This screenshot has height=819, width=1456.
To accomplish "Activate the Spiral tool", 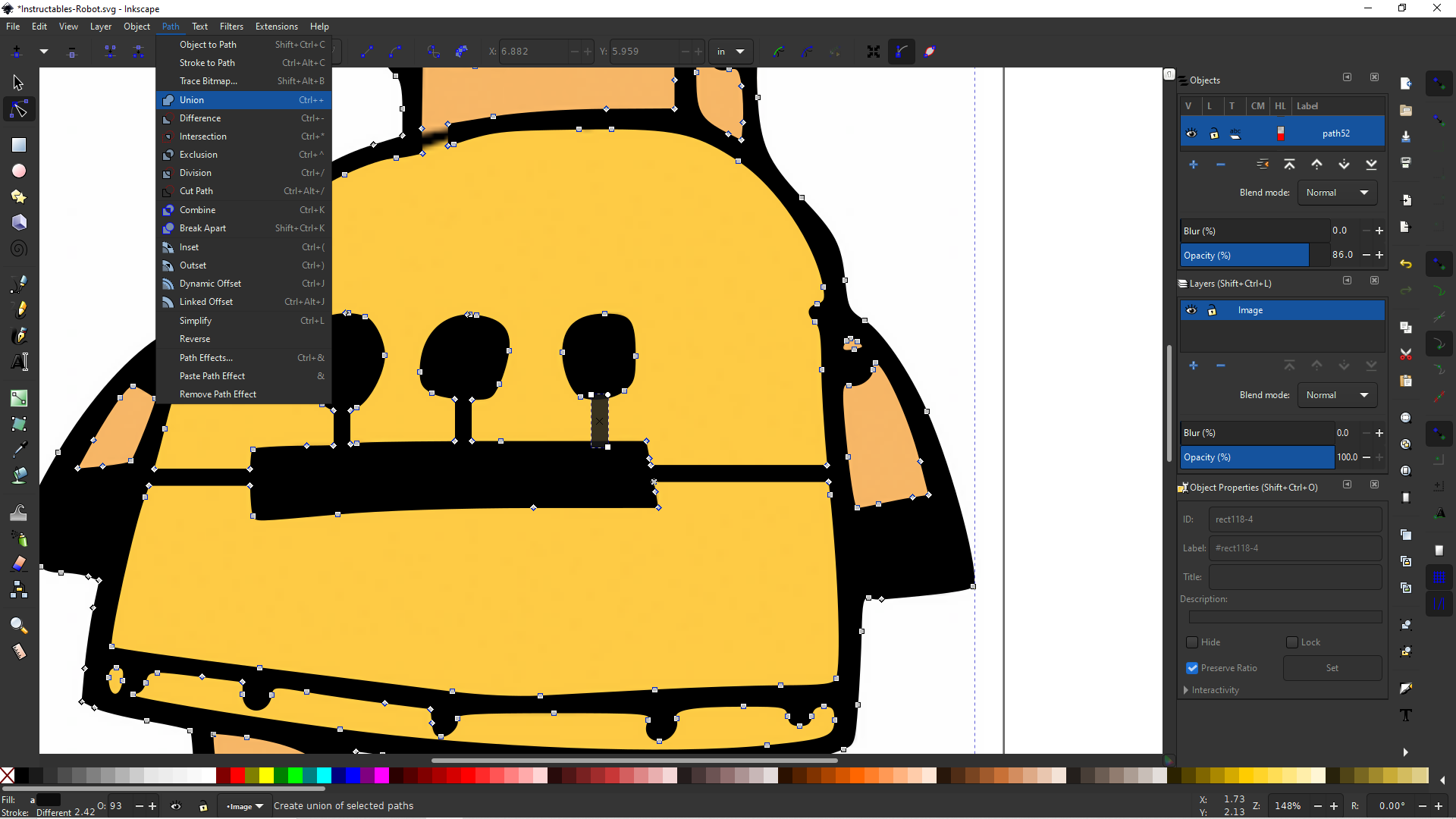I will [19, 248].
